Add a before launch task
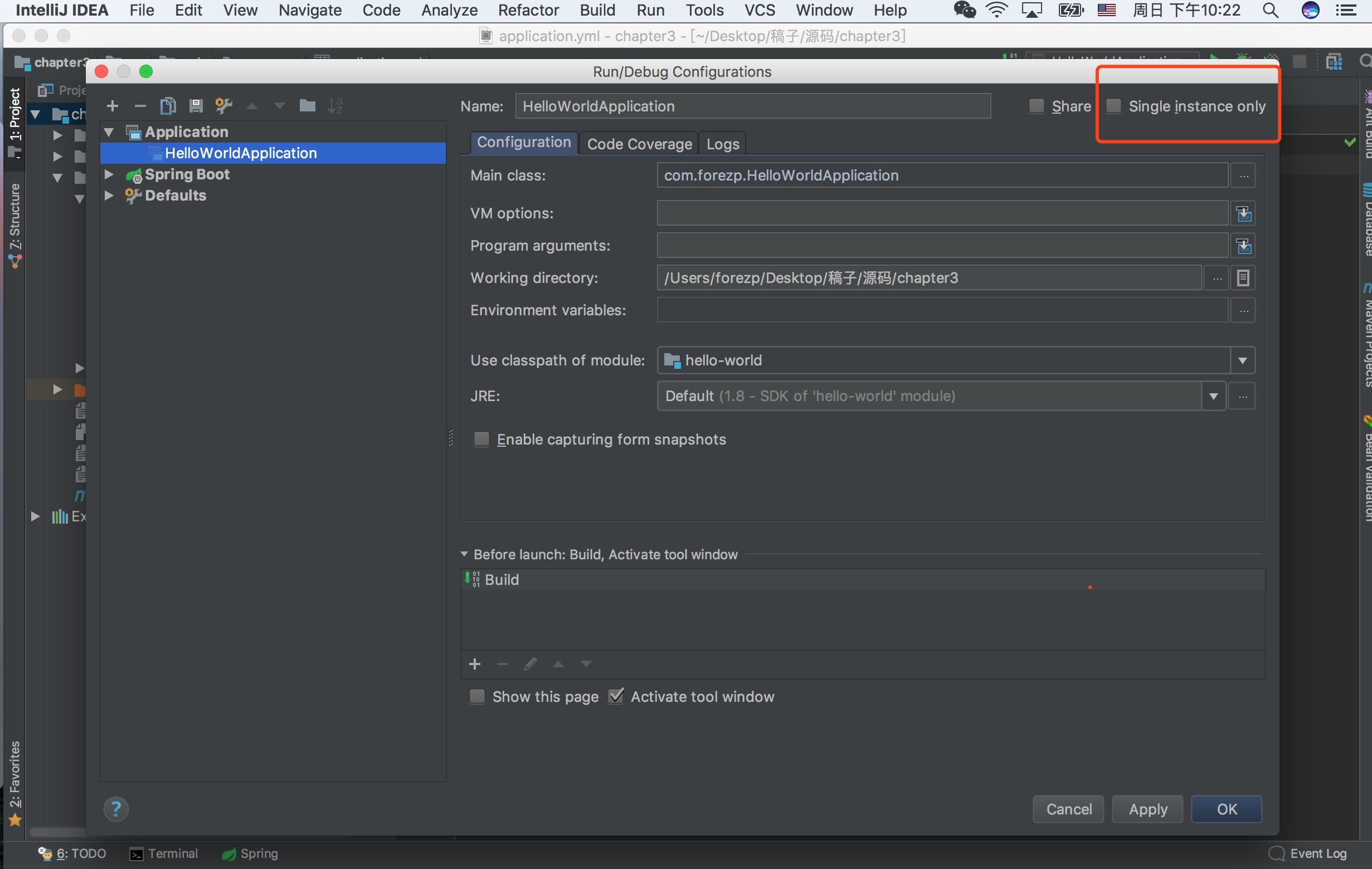 pyautogui.click(x=475, y=664)
